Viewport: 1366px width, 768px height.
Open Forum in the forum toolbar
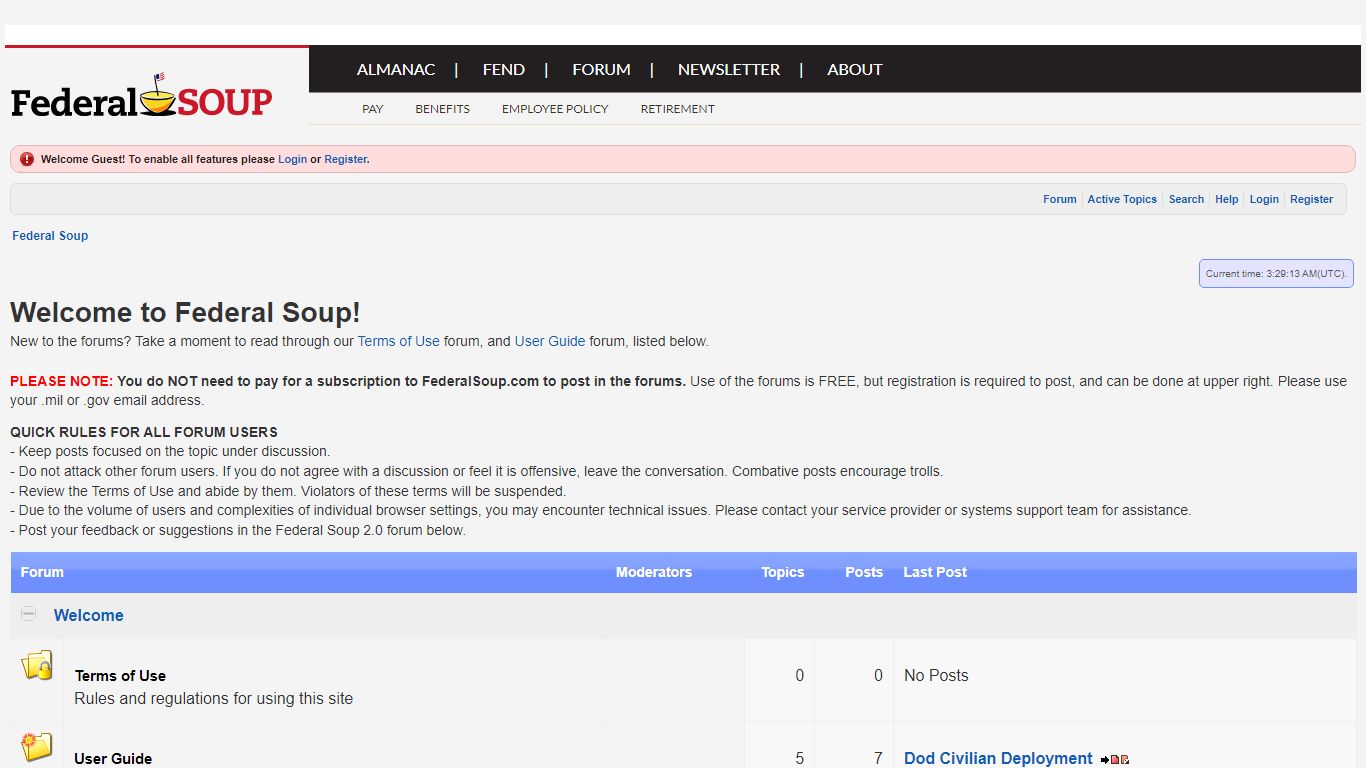pyautogui.click(x=1060, y=199)
